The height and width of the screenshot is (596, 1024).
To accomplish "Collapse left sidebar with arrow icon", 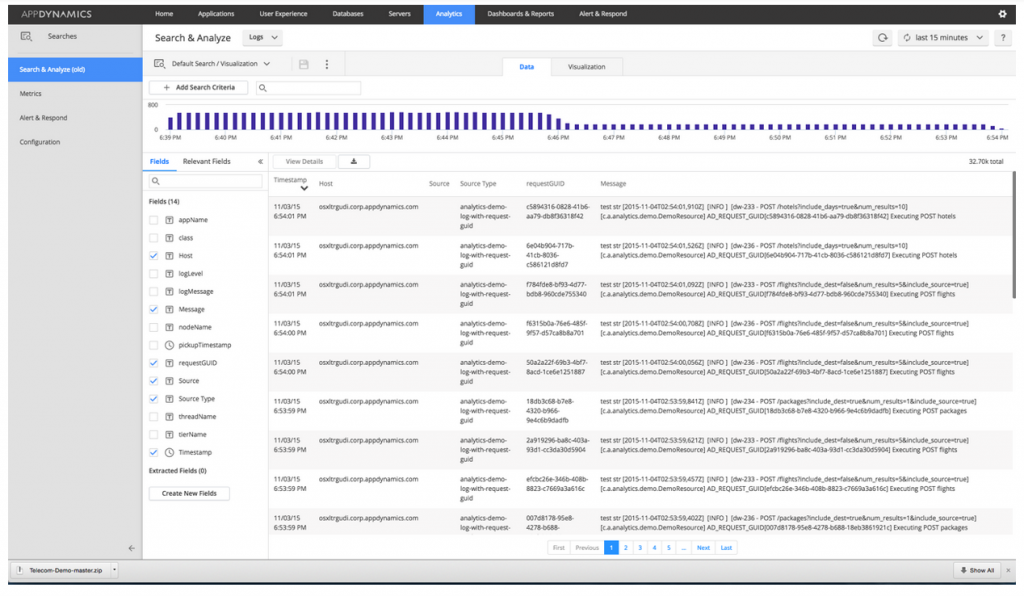I will click(x=131, y=548).
